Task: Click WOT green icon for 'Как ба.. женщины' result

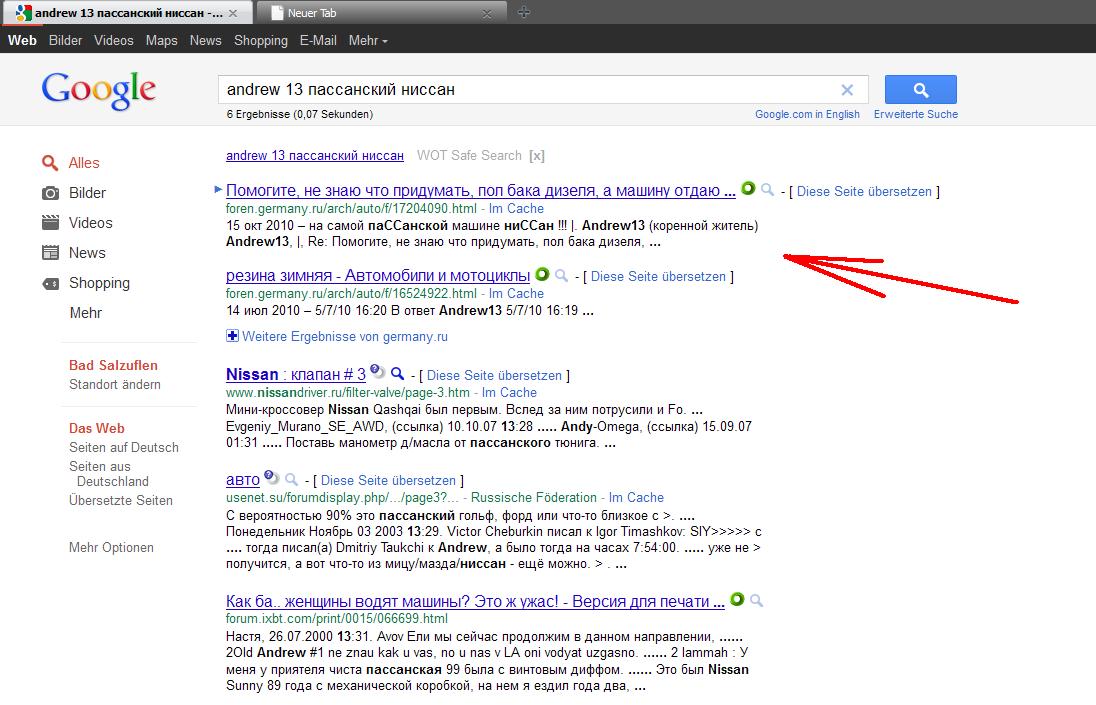Action: tap(737, 599)
